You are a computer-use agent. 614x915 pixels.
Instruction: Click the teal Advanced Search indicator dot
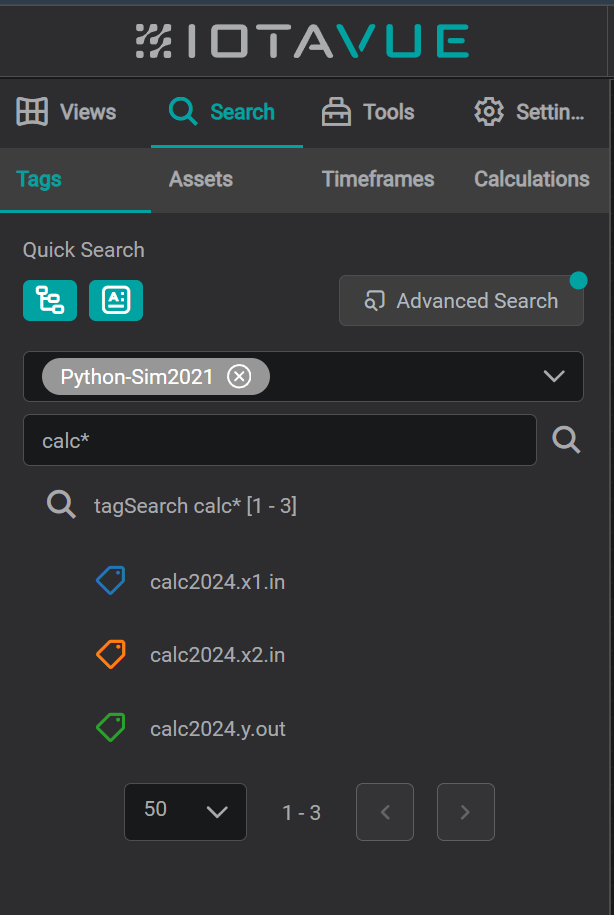(578, 280)
